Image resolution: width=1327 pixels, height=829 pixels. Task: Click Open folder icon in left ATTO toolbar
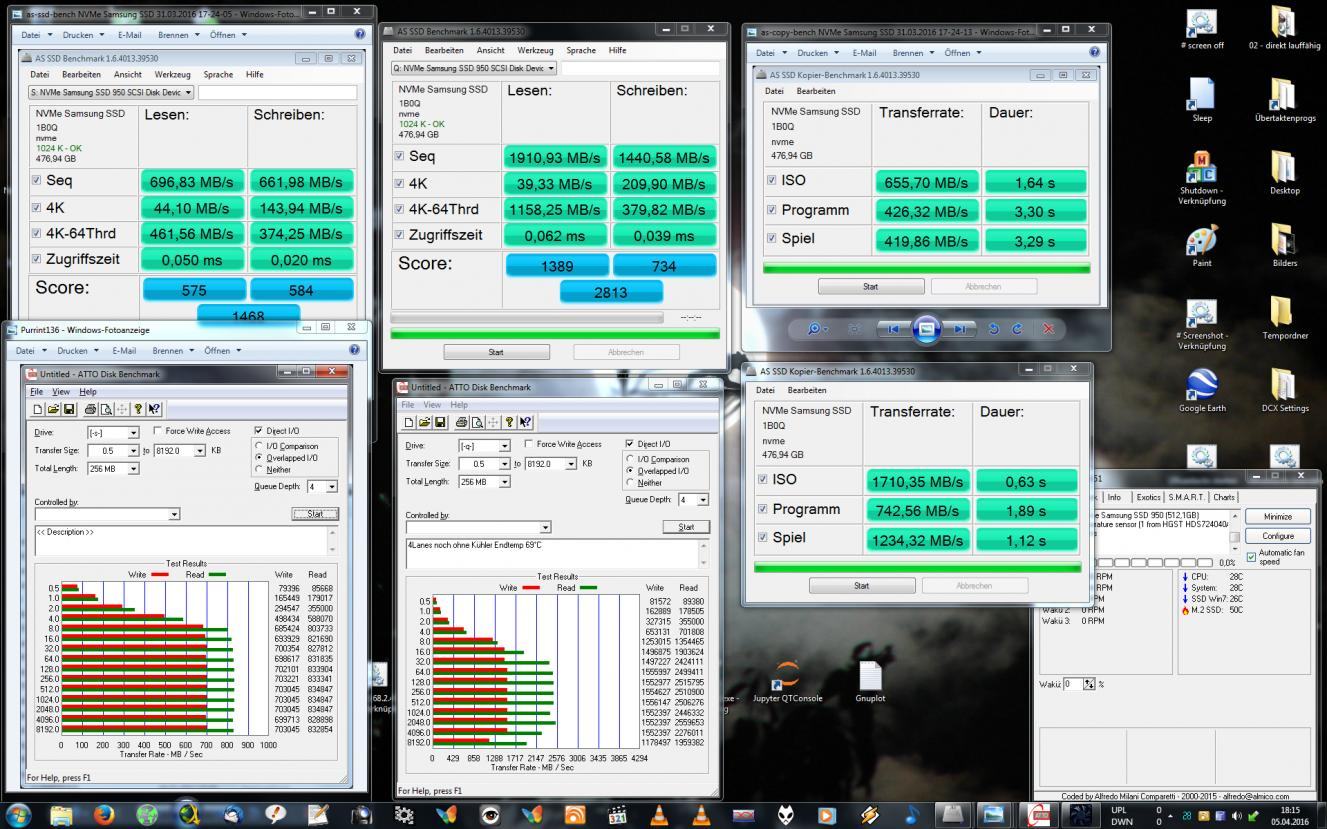[53, 409]
